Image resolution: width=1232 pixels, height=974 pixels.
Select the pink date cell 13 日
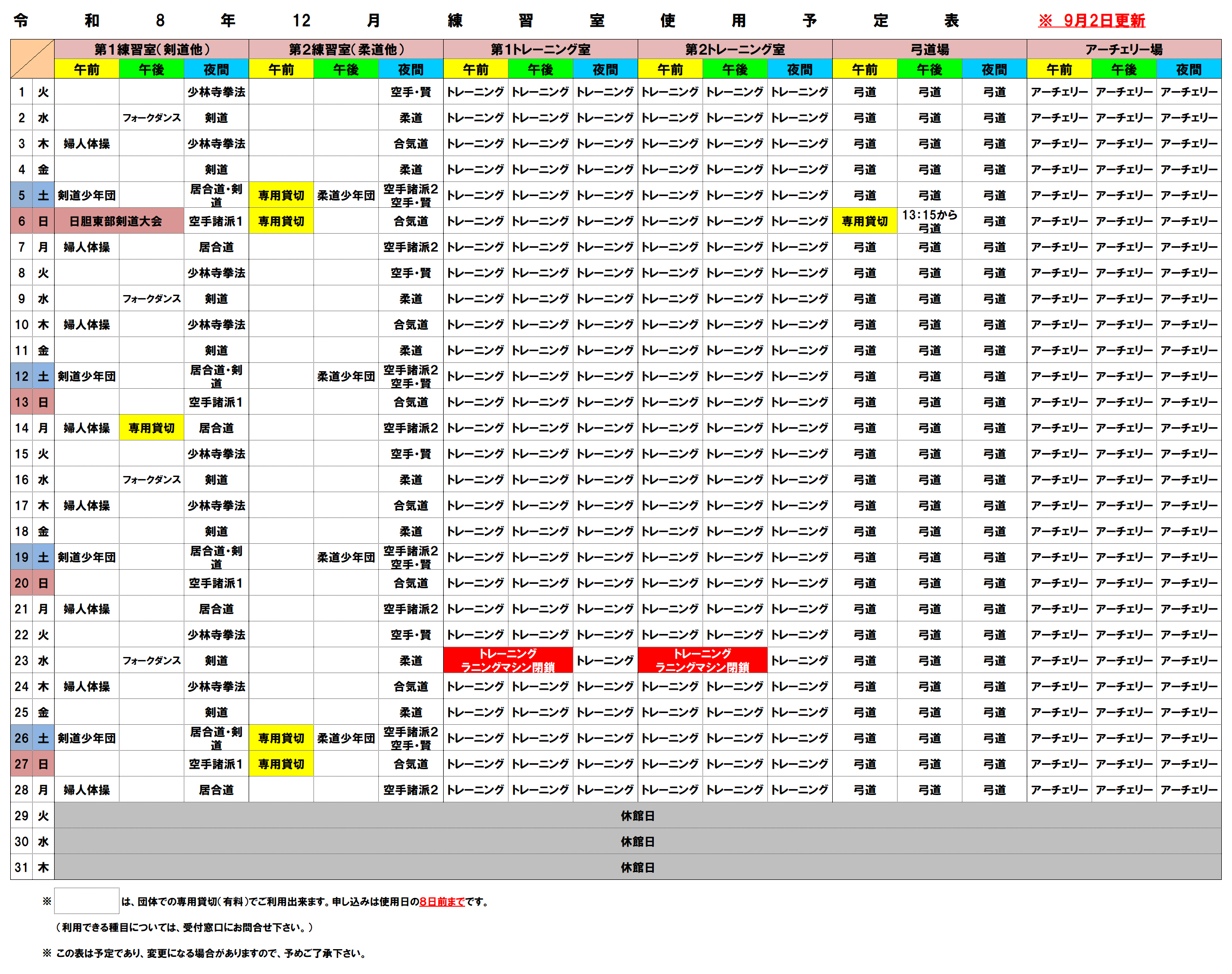point(33,402)
